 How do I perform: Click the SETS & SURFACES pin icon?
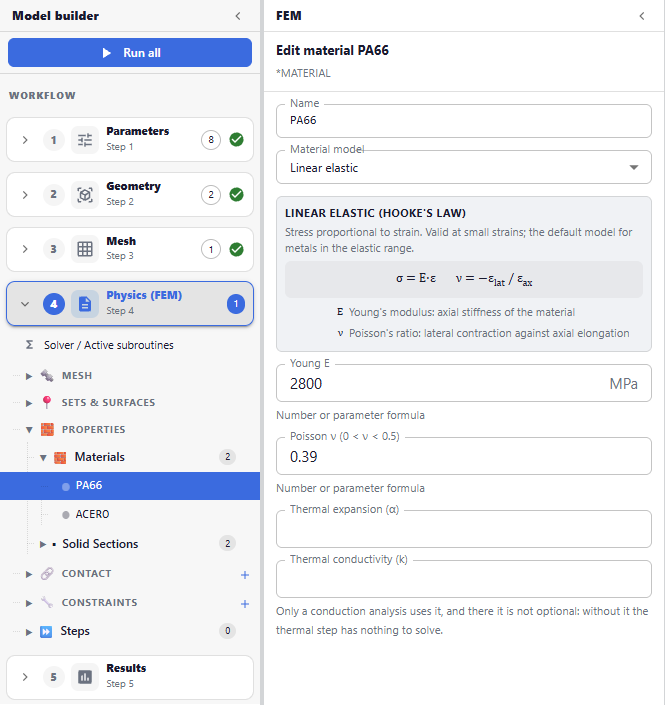point(47,402)
